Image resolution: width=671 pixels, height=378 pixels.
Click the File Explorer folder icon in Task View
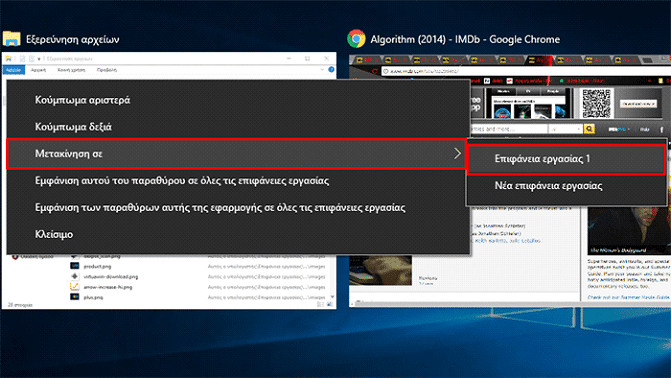[x=12, y=39]
